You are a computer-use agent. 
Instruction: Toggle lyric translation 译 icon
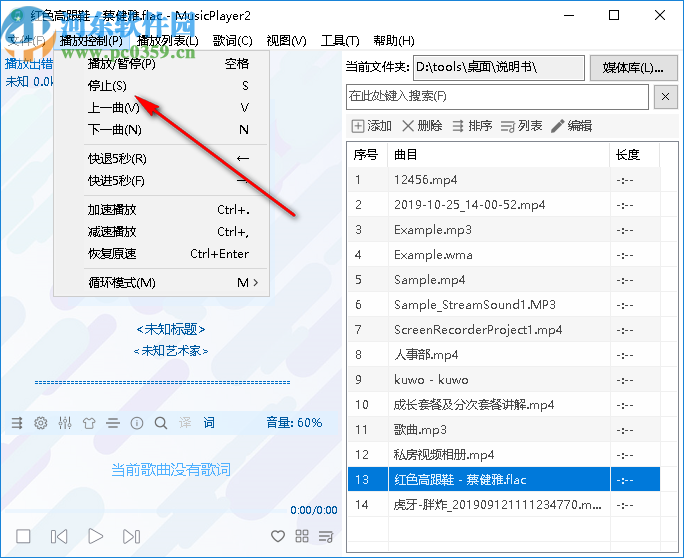coord(185,423)
